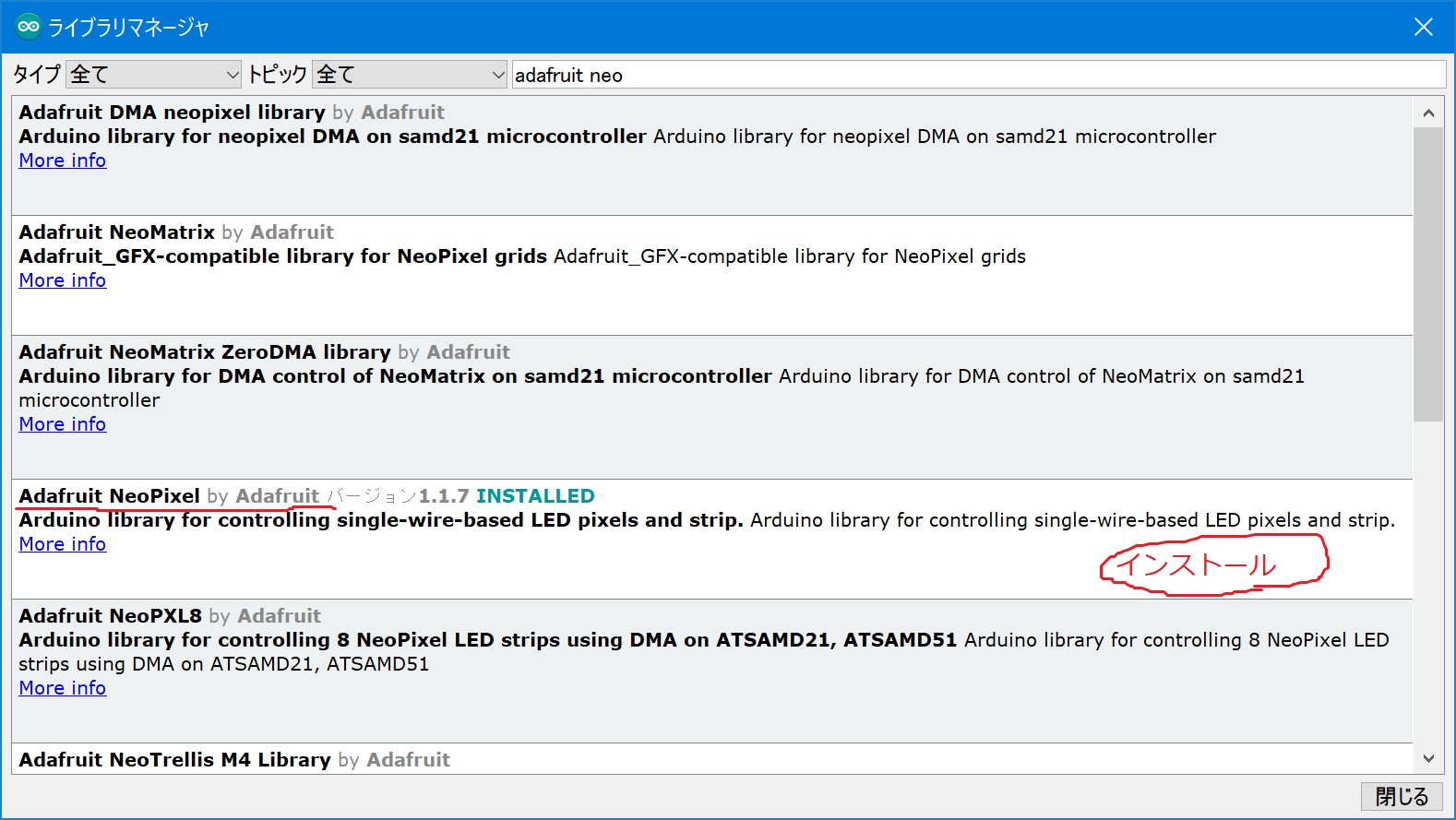
Task: Select the 'Adafruit NeoMatrix ZeroDMA library' title
Action: [x=205, y=352]
